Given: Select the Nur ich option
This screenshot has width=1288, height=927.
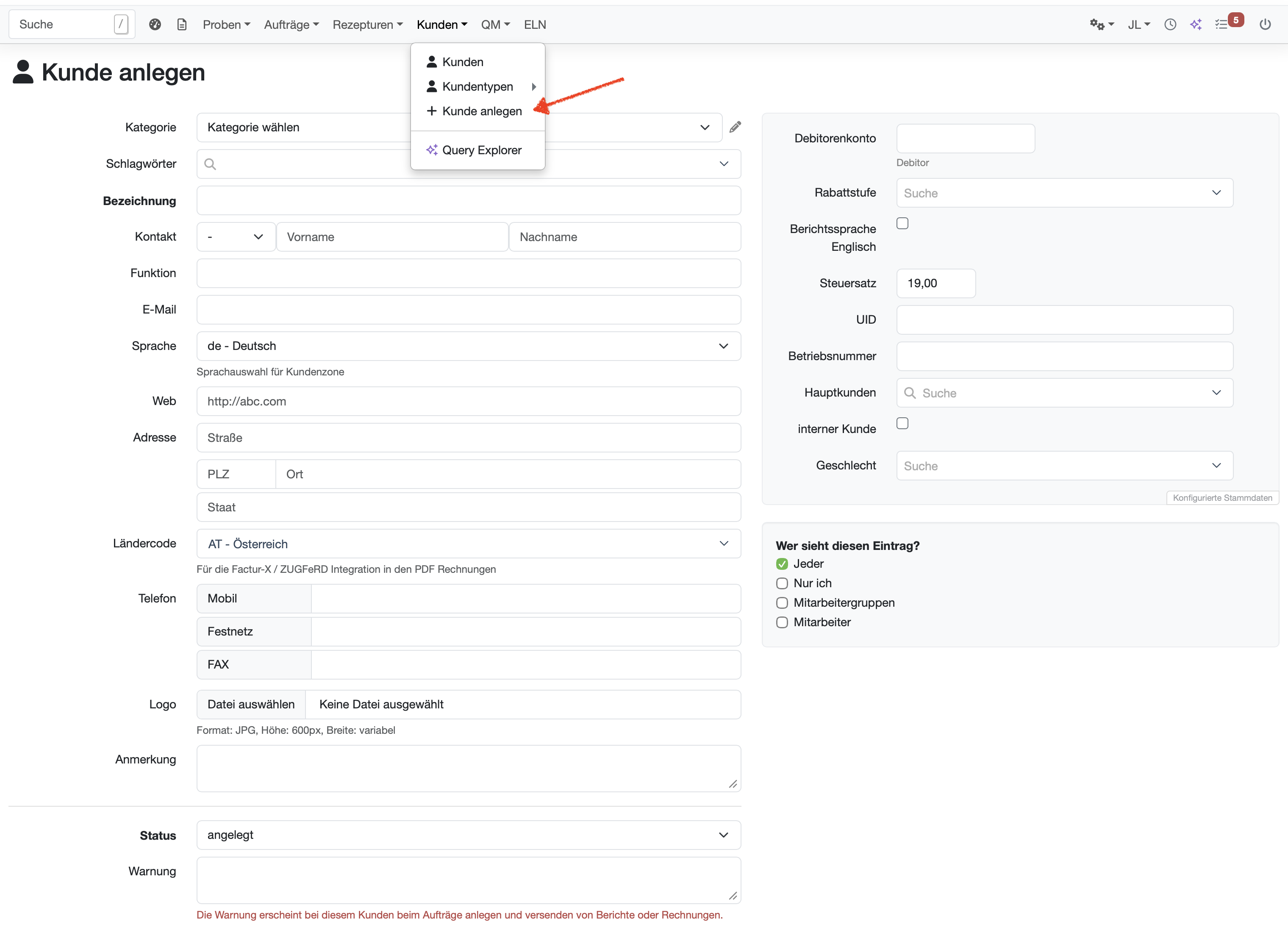Looking at the screenshot, I should (782, 583).
